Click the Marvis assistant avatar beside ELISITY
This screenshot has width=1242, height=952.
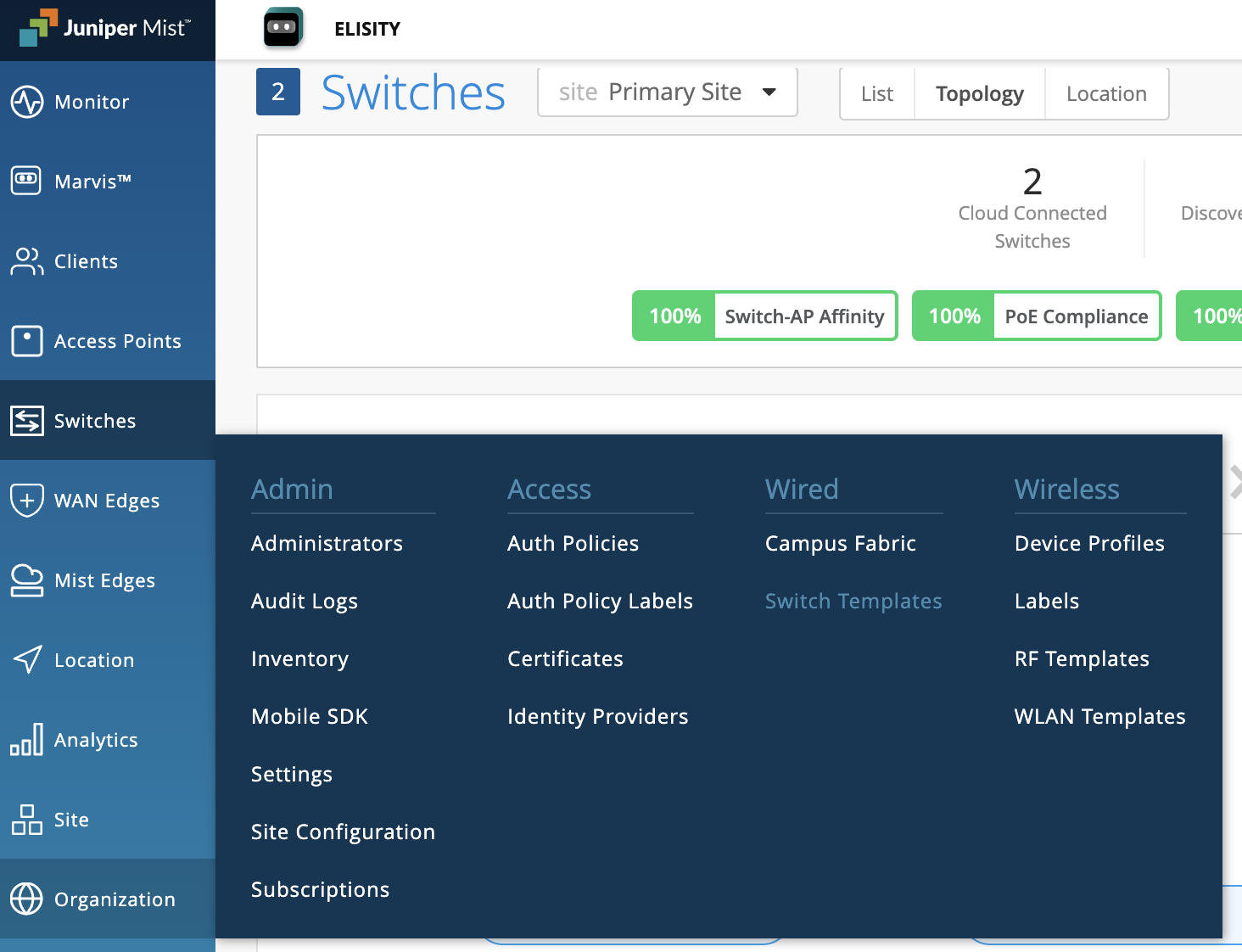[x=283, y=28]
